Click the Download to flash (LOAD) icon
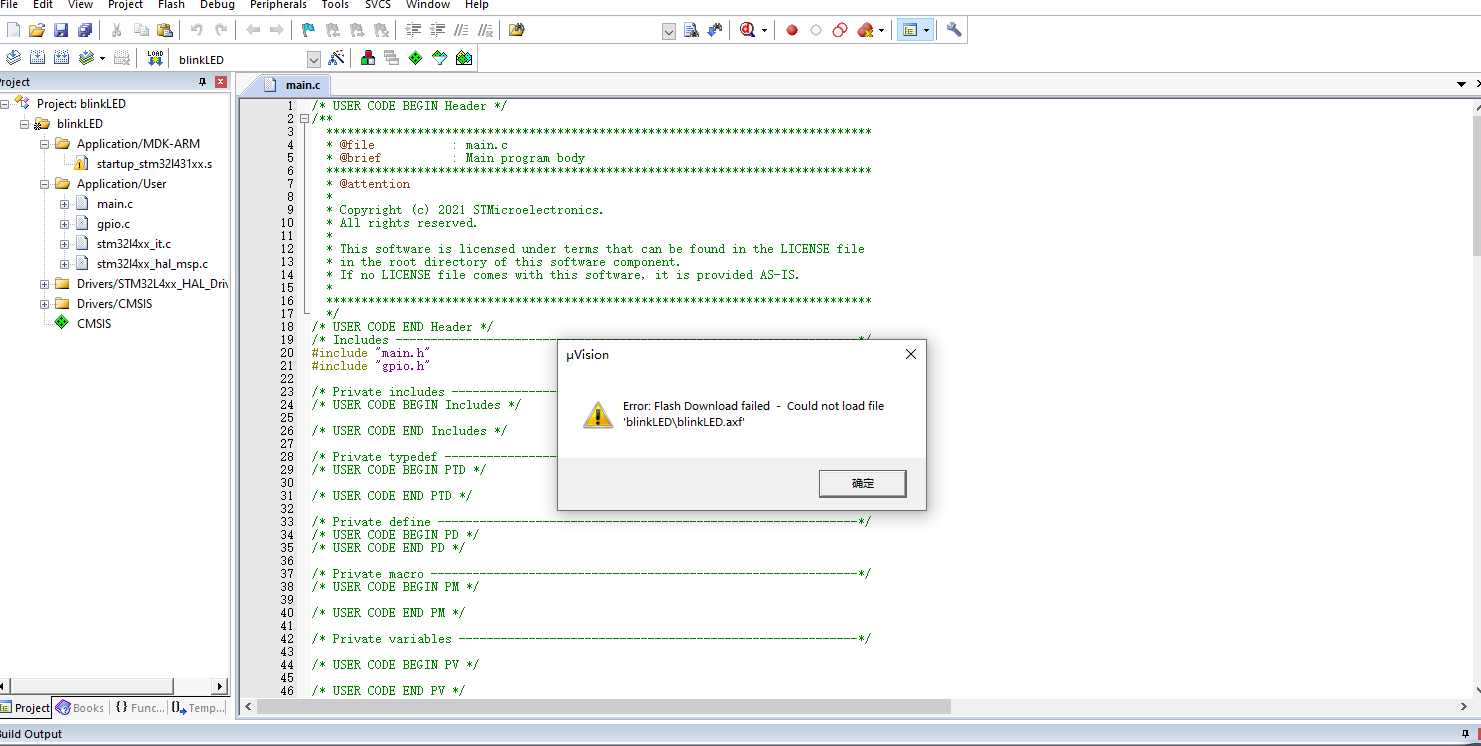The width and height of the screenshot is (1481, 746). (155, 59)
